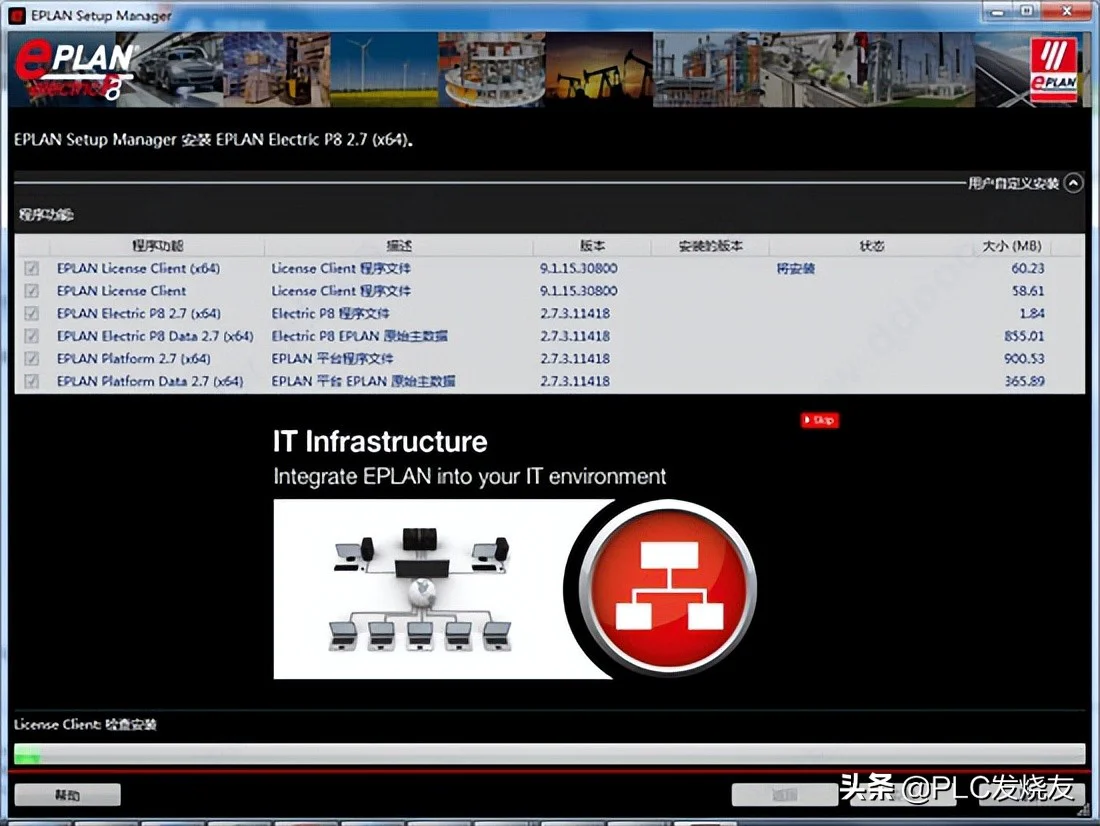Image resolution: width=1100 pixels, height=826 pixels.
Task: Click the setup title 'EPLAN Setup Manager 安装 EPLAN Electric P8 2.7'
Action: tap(213, 140)
